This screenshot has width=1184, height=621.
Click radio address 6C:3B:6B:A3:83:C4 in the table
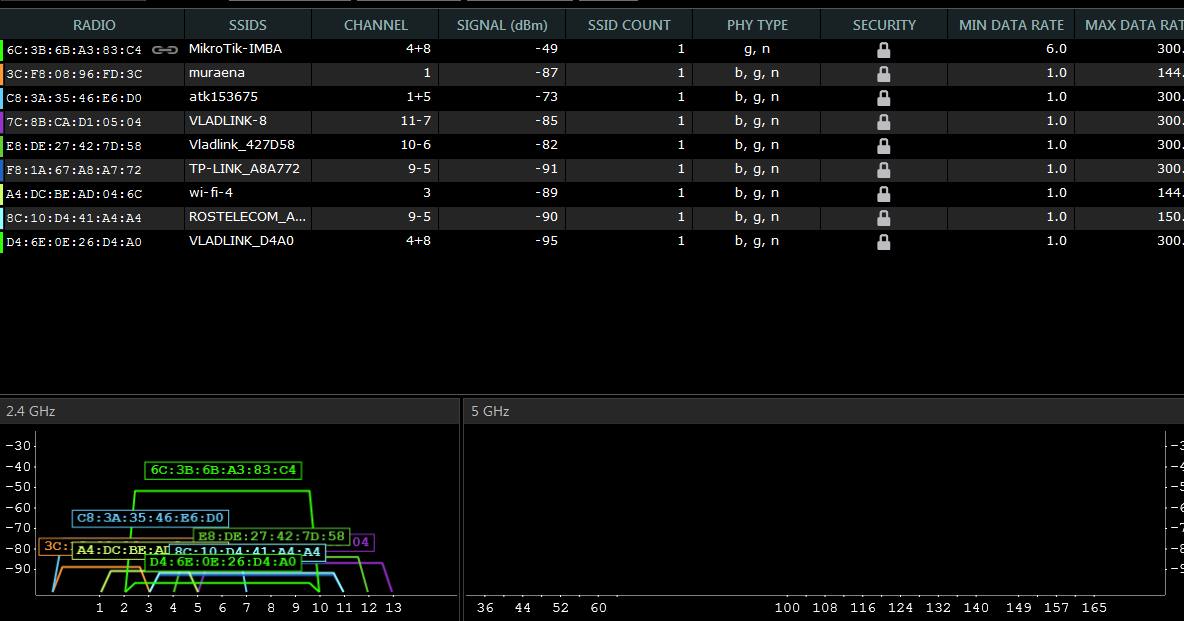pyautogui.click(x=74, y=50)
